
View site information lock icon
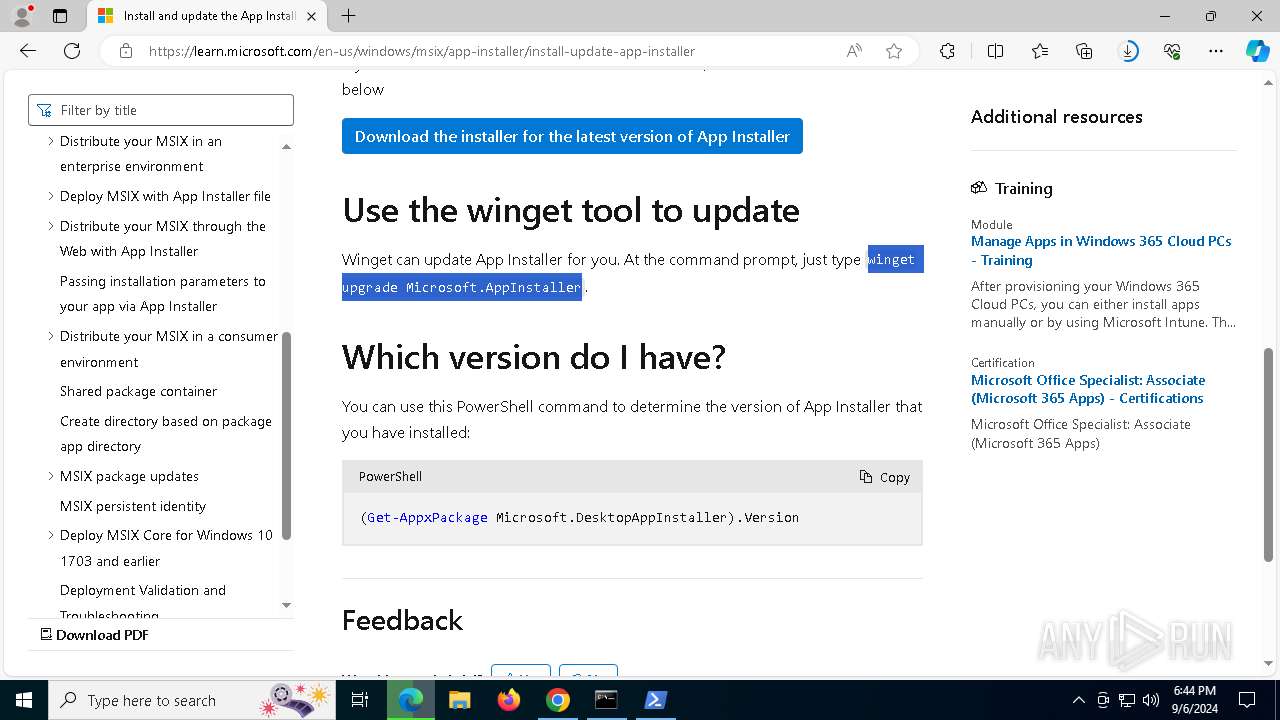point(126,51)
